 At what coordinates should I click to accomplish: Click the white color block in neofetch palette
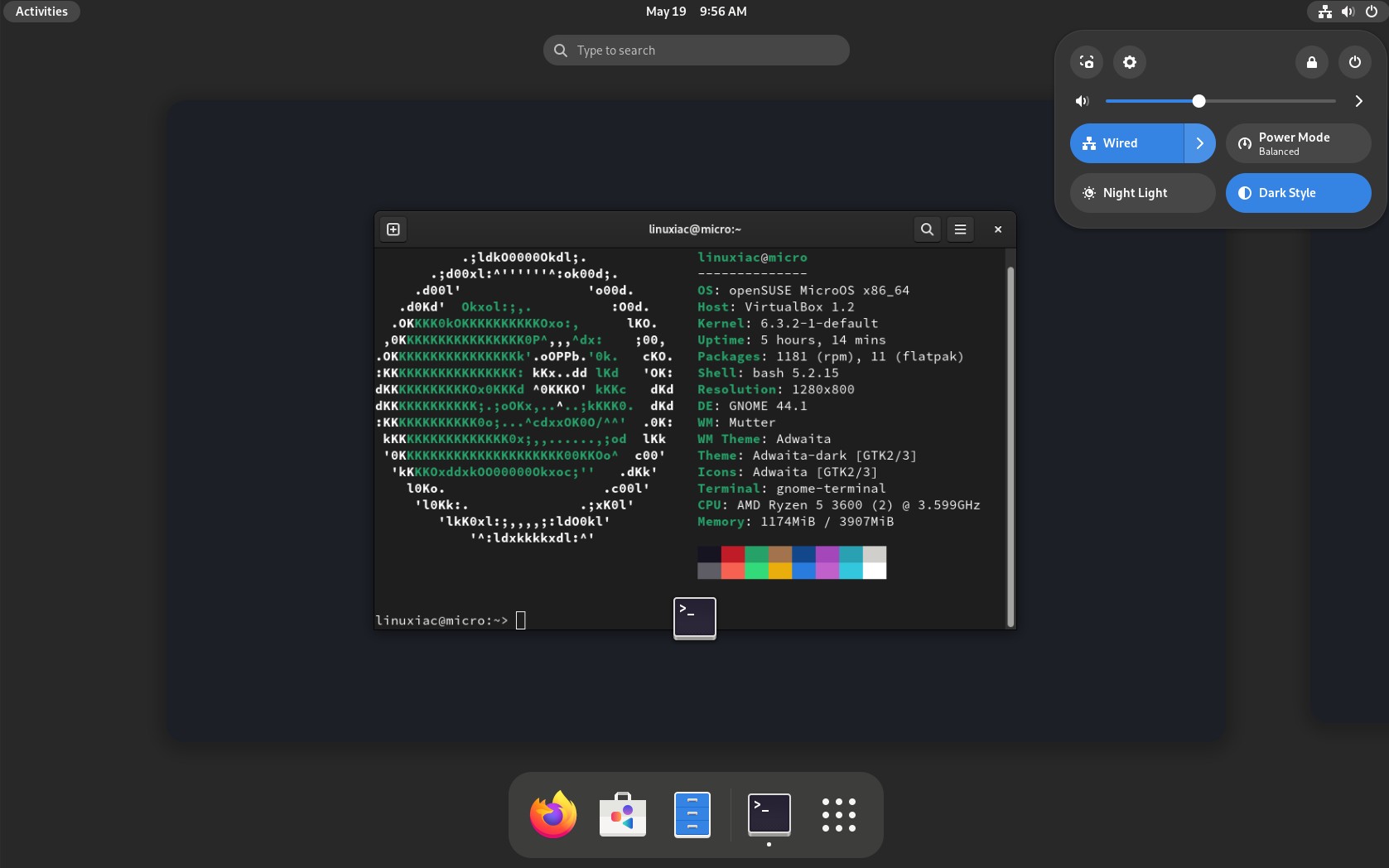coord(875,571)
